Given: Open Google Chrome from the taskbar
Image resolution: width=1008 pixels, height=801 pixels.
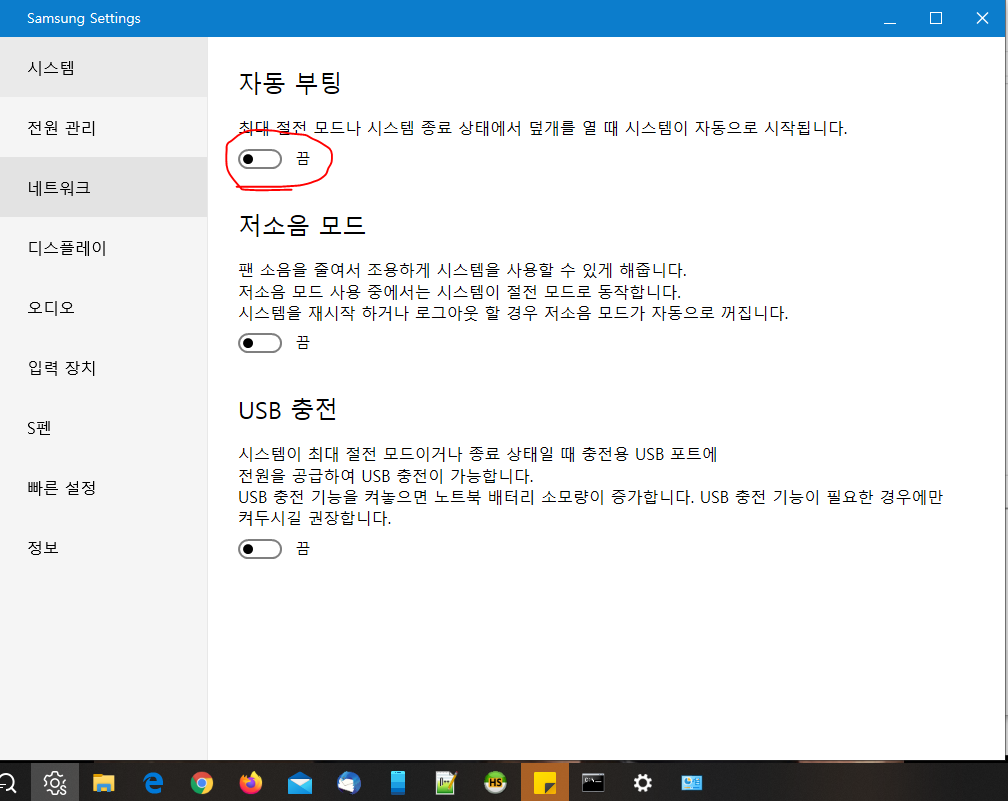Looking at the screenshot, I should [x=202, y=782].
